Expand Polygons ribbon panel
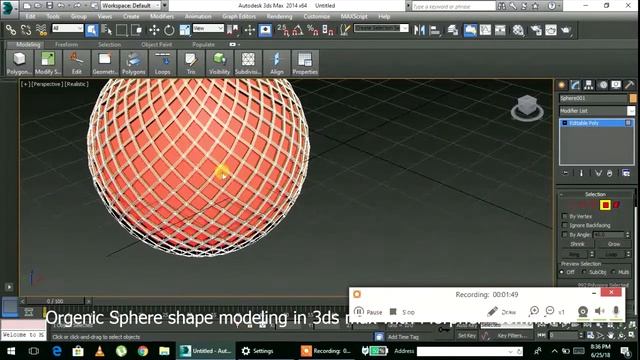 point(133,63)
